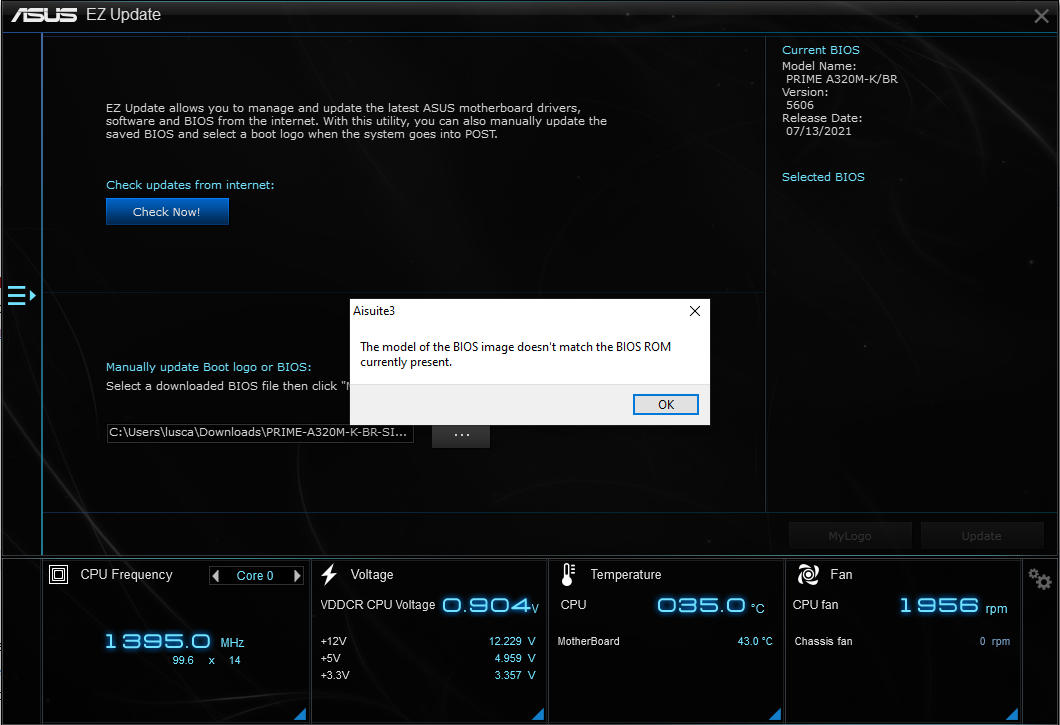1060x725 pixels.
Task: Close the EZ Update window
Action: (1041, 16)
